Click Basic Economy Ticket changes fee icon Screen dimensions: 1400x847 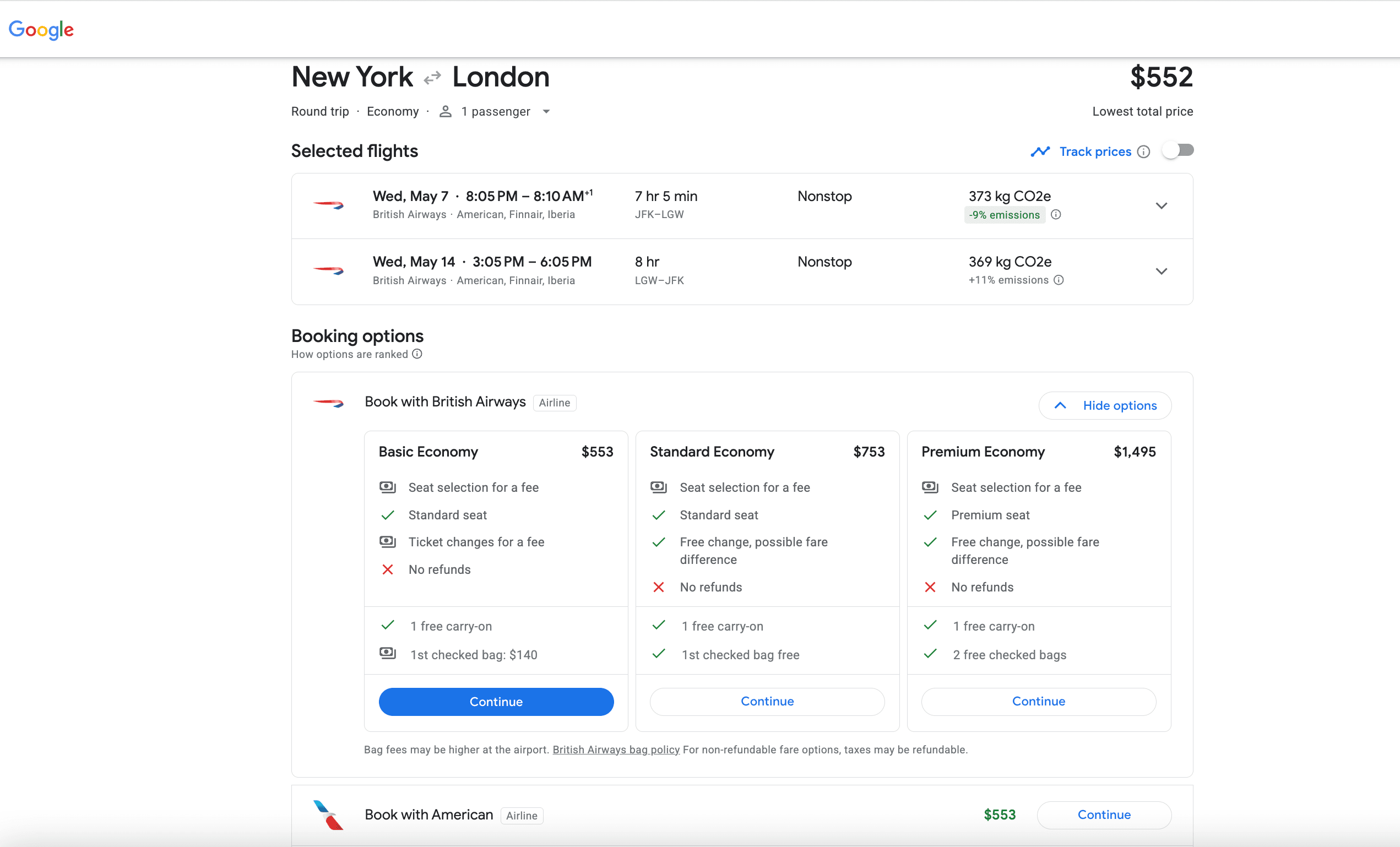(388, 541)
